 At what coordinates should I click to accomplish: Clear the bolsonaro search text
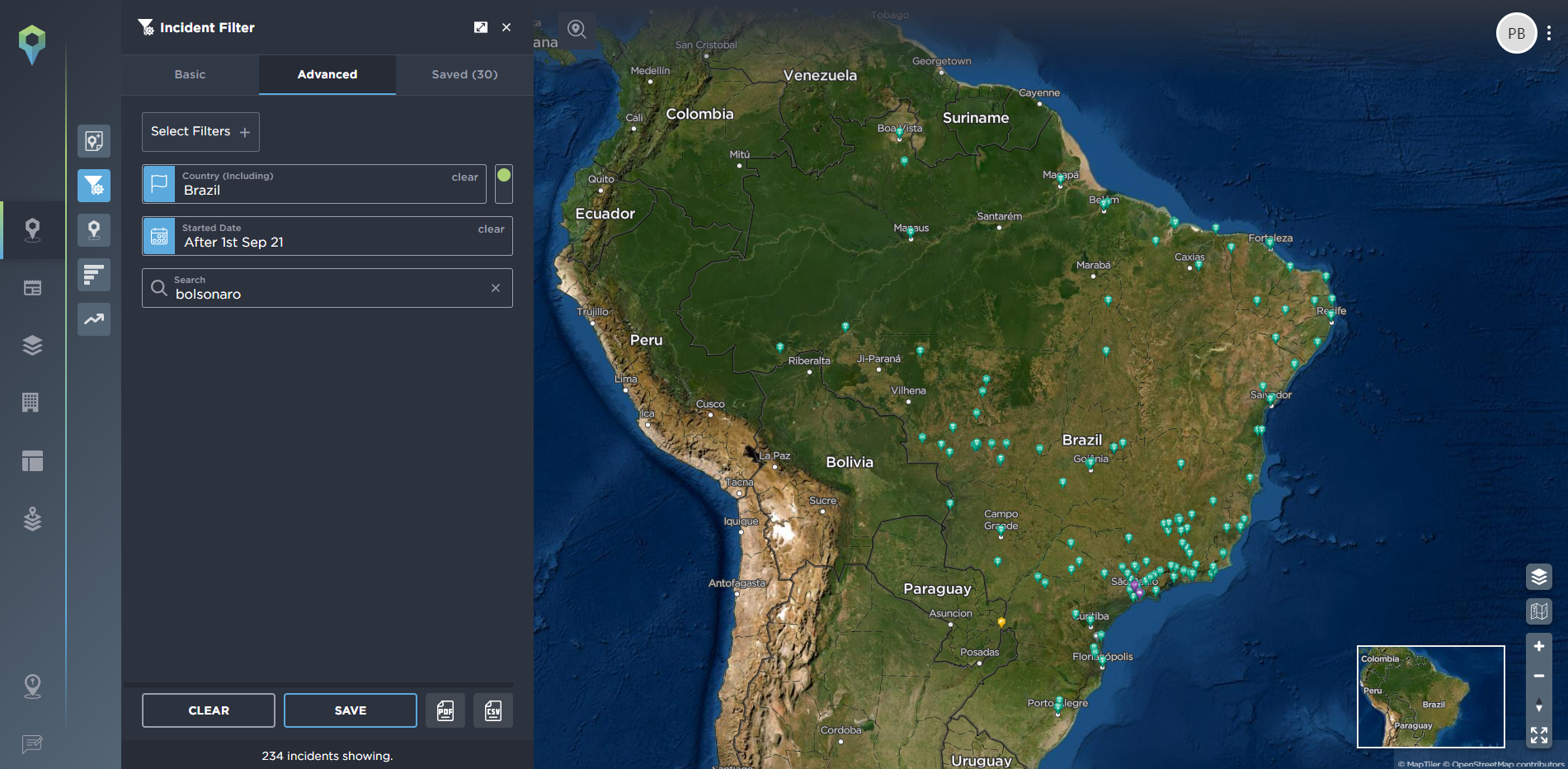[496, 288]
